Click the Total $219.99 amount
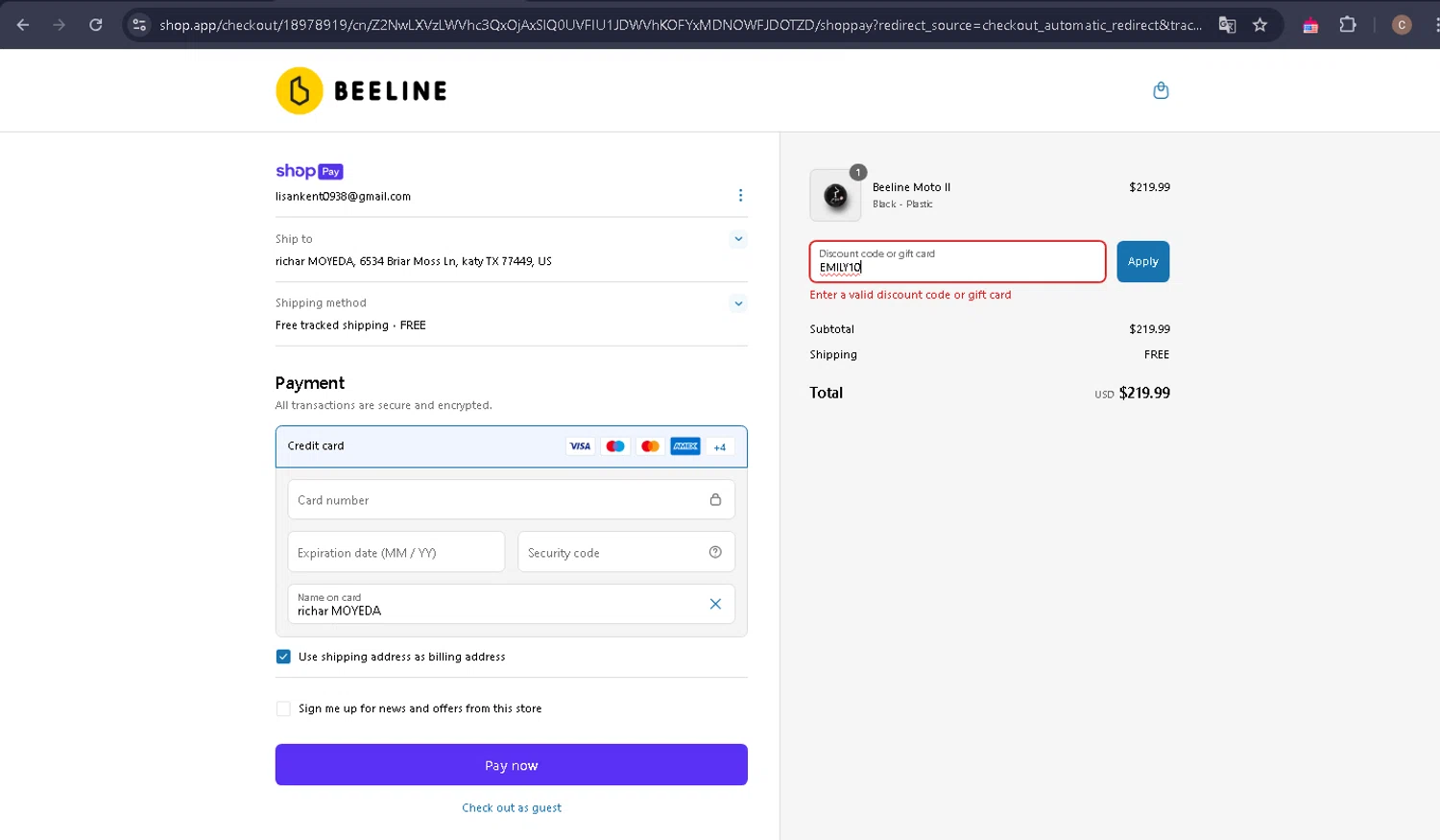This screenshot has height=840, width=1440. point(1144,393)
